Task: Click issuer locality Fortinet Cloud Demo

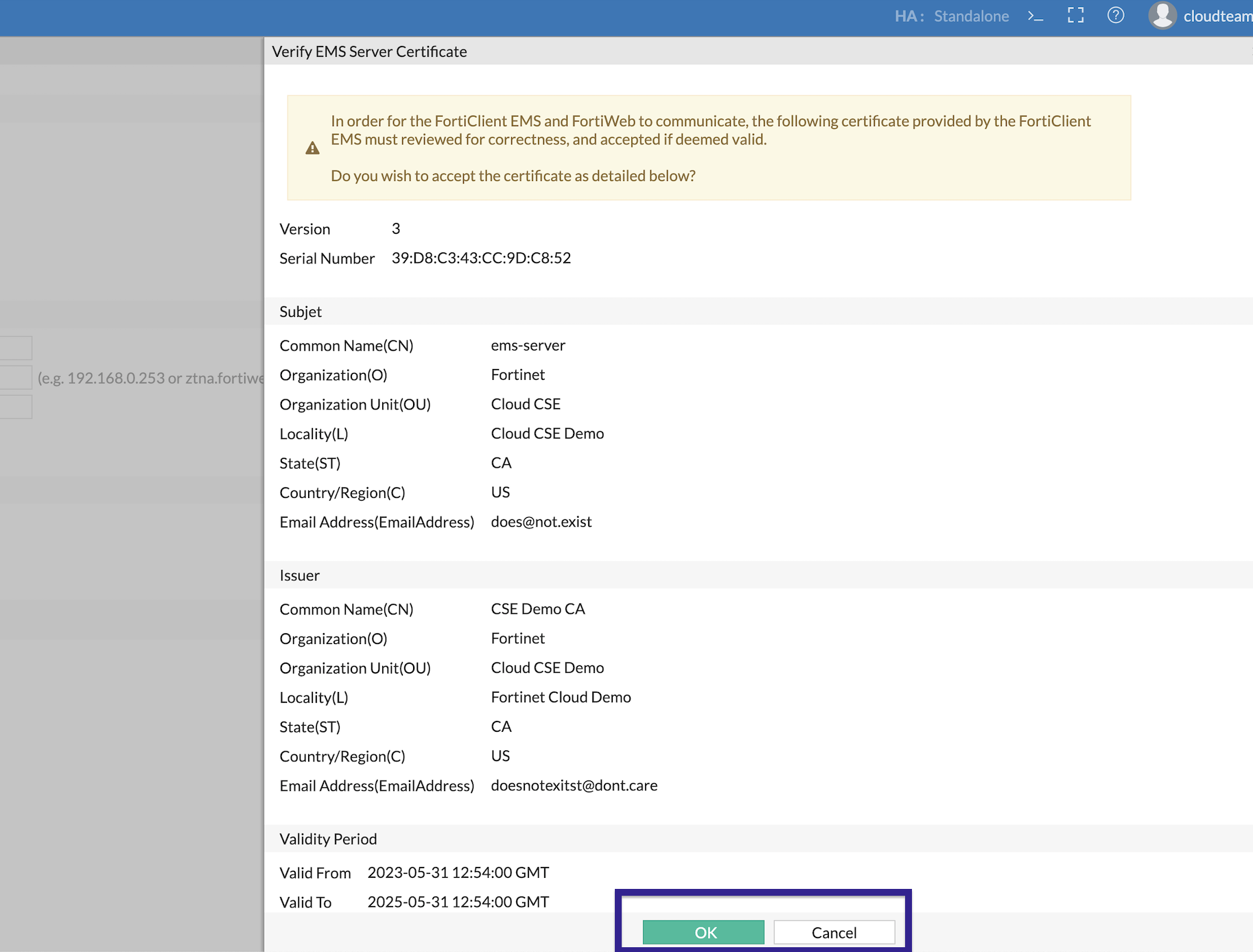Action: click(561, 697)
